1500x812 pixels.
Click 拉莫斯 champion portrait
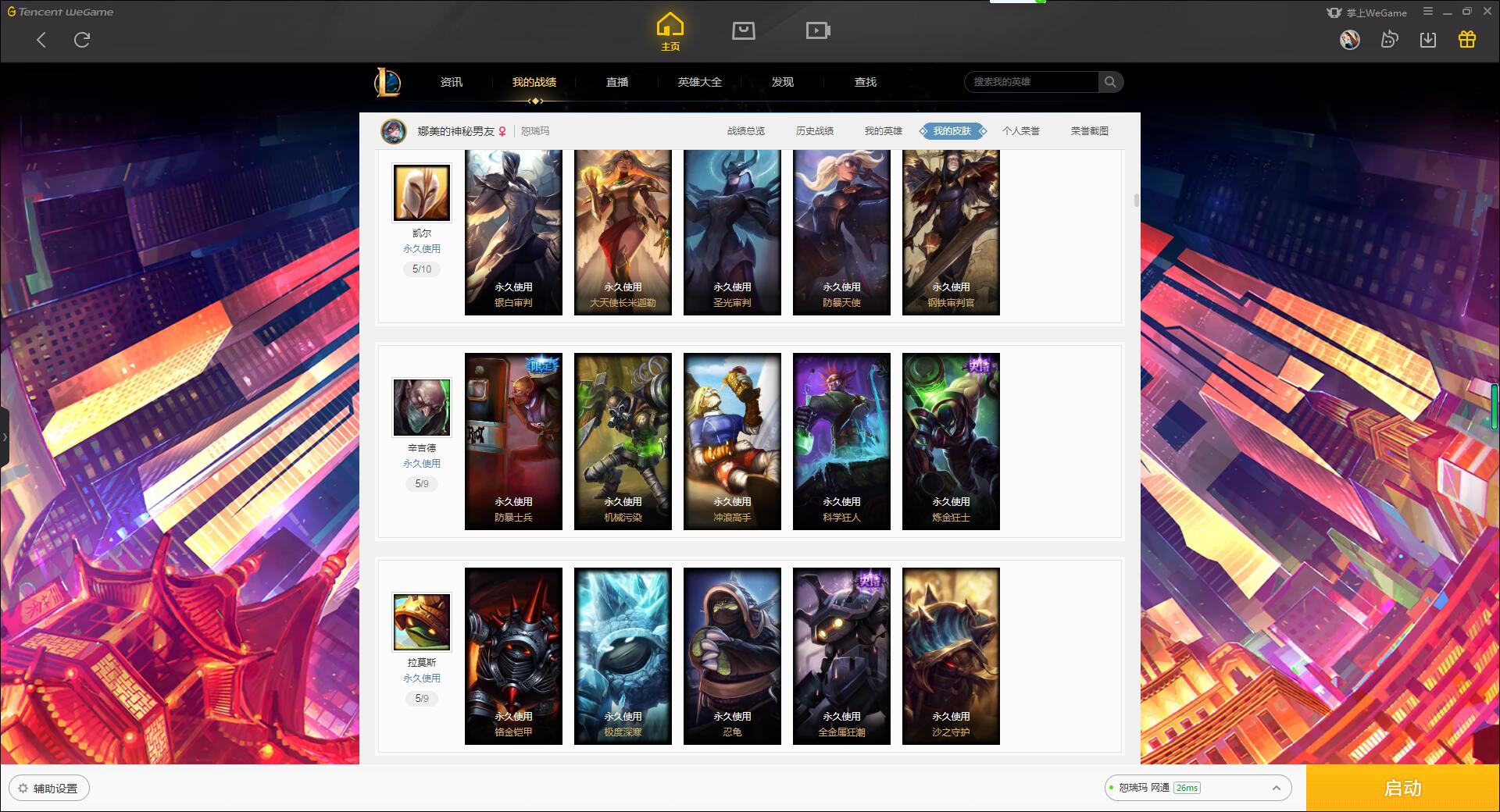422,622
